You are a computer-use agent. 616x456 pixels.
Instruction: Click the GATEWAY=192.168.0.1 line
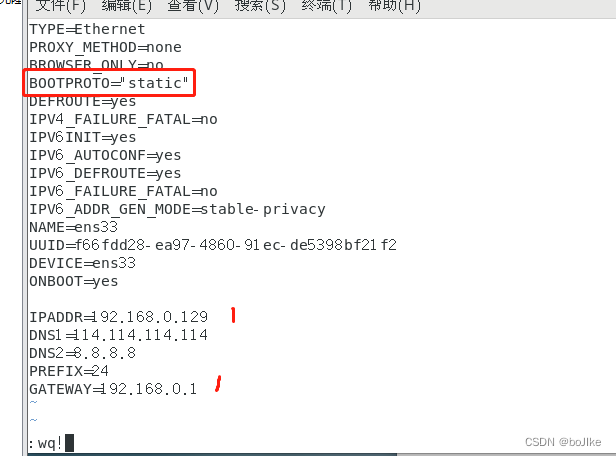[113, 389]
